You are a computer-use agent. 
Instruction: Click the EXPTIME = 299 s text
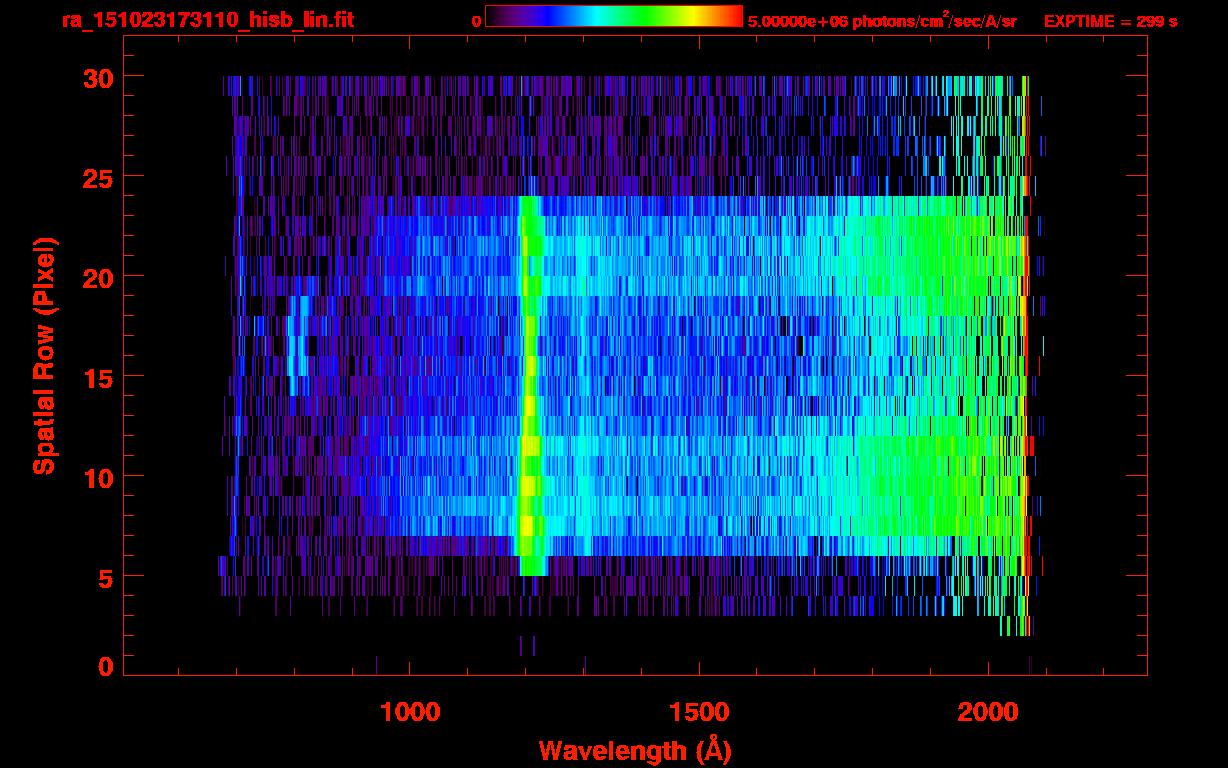click(1111, 21)
